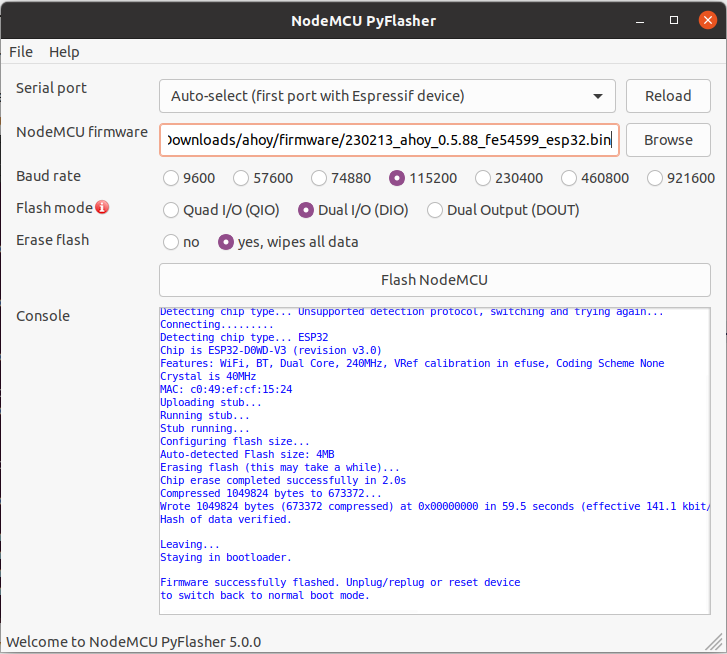Click 'Chip is ESP32-D0WD-V3' console line
727x654 pixels.
click(271, 350)
